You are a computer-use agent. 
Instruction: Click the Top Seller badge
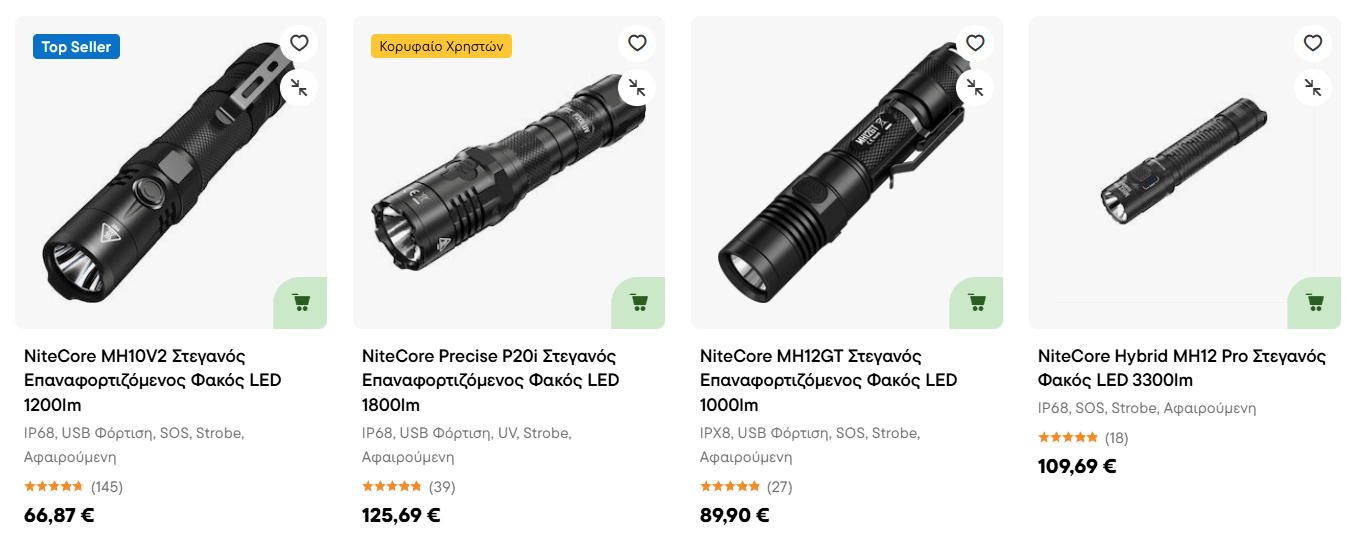pyautogui.click(x=76, y=47)
